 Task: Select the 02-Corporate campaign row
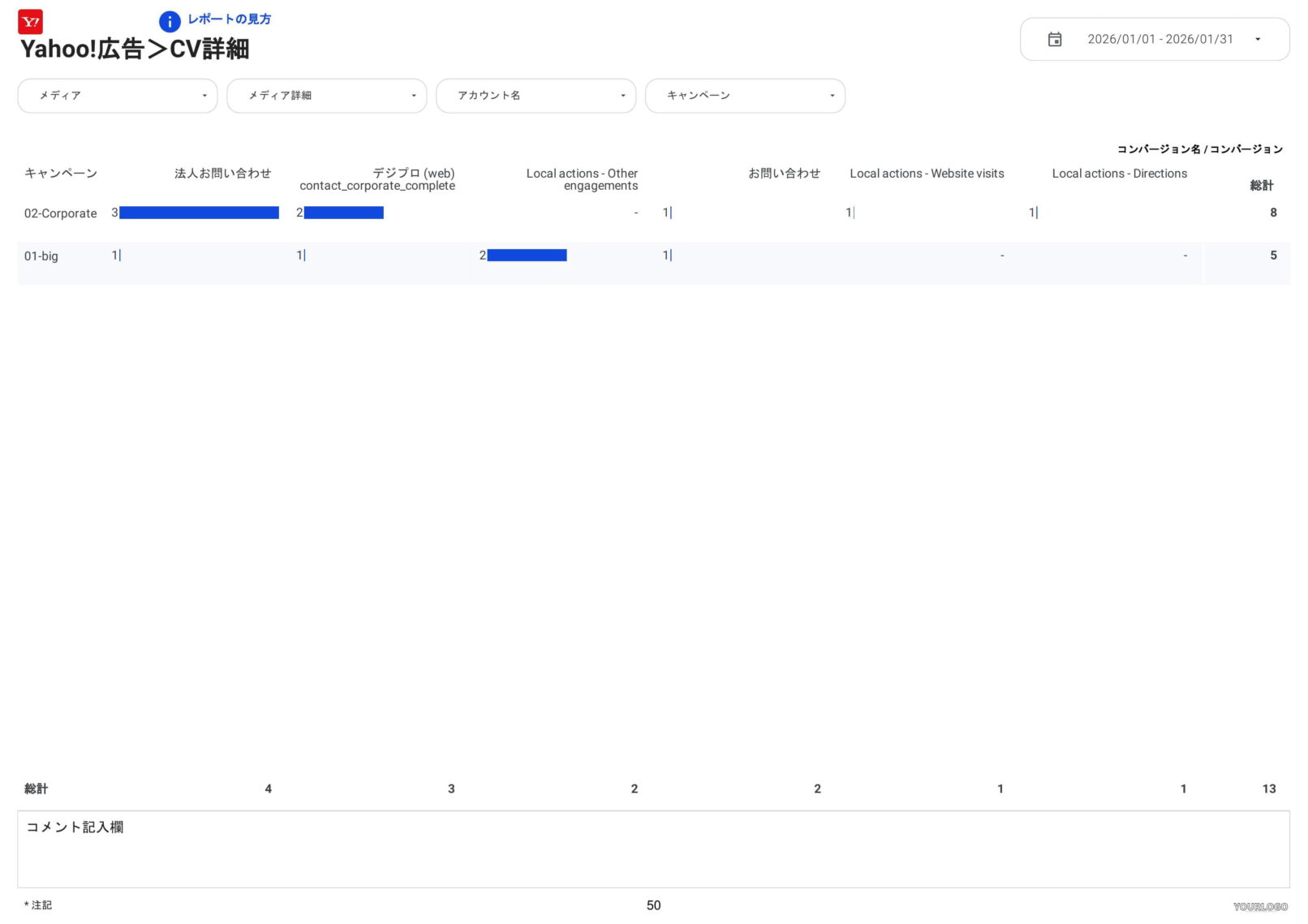(x=61, y=213)
